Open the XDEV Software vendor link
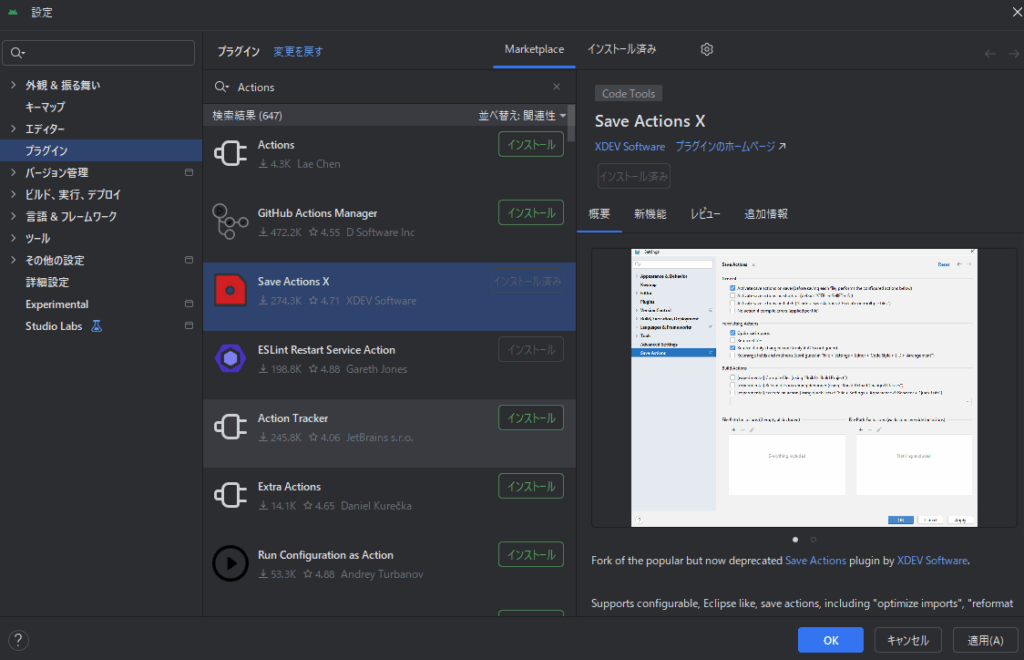1024x660 pixels. coord(629,146)
